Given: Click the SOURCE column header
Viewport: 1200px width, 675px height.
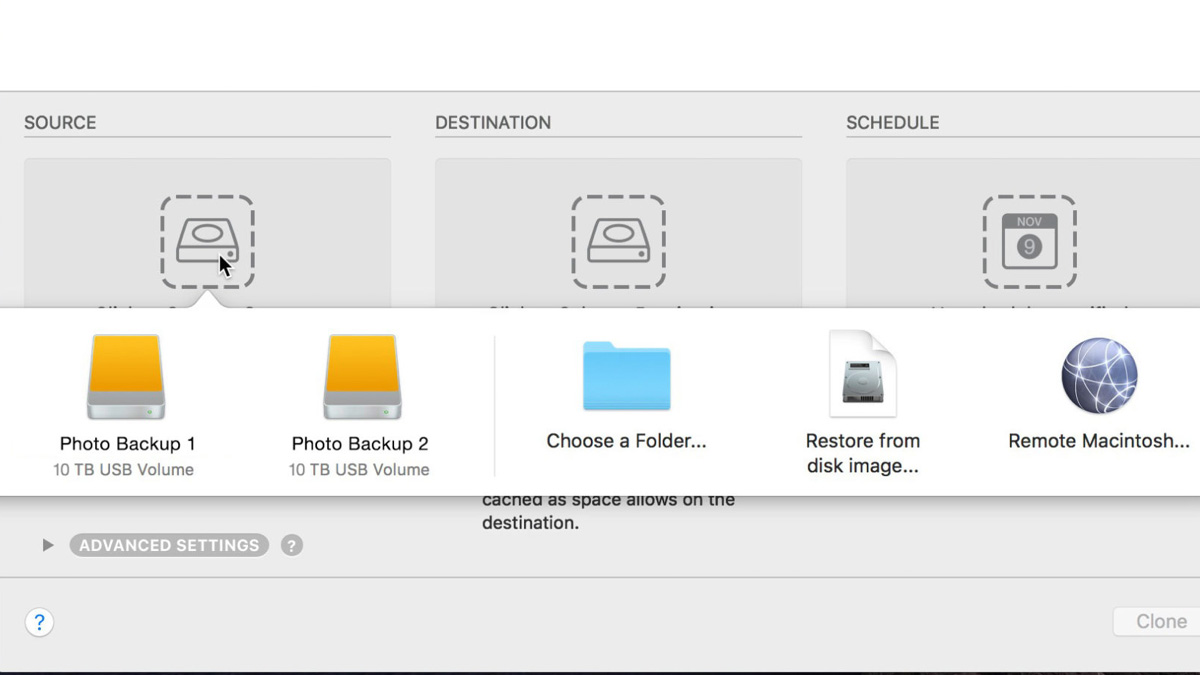Looking at the screenshot, I should (60, 122).
